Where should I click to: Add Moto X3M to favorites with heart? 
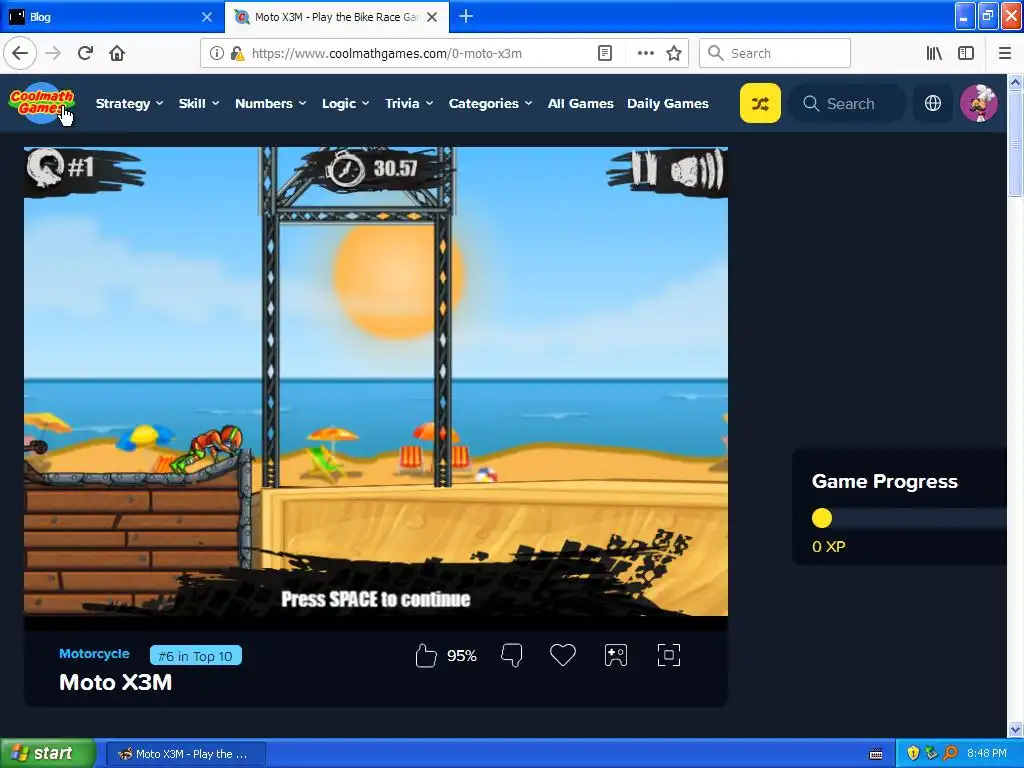coord(563,655)
